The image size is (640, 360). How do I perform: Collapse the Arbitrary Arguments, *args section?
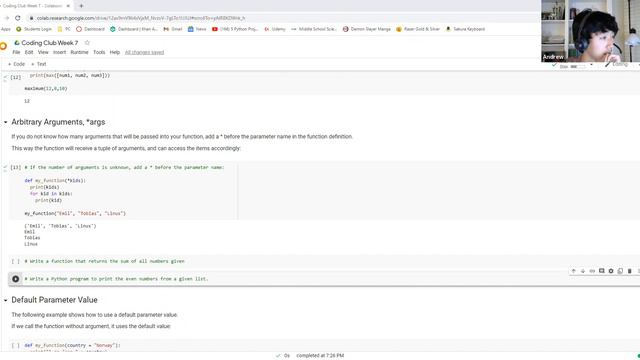pos(6,122)
